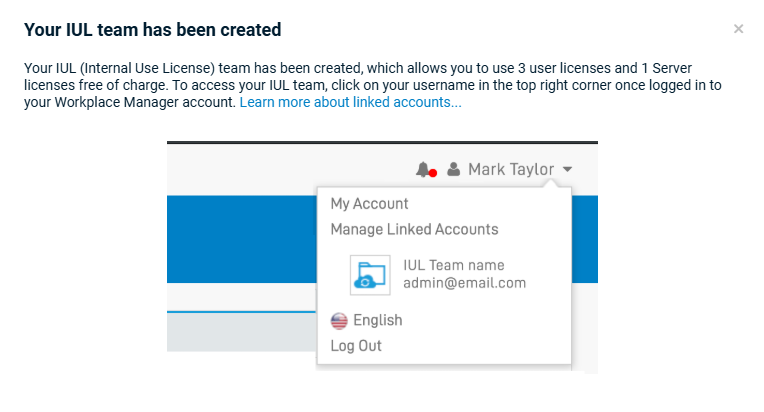This screenshot has width=764, height=412.
Task: Click the notification bell icon
Action: click(x=423, y=169)
